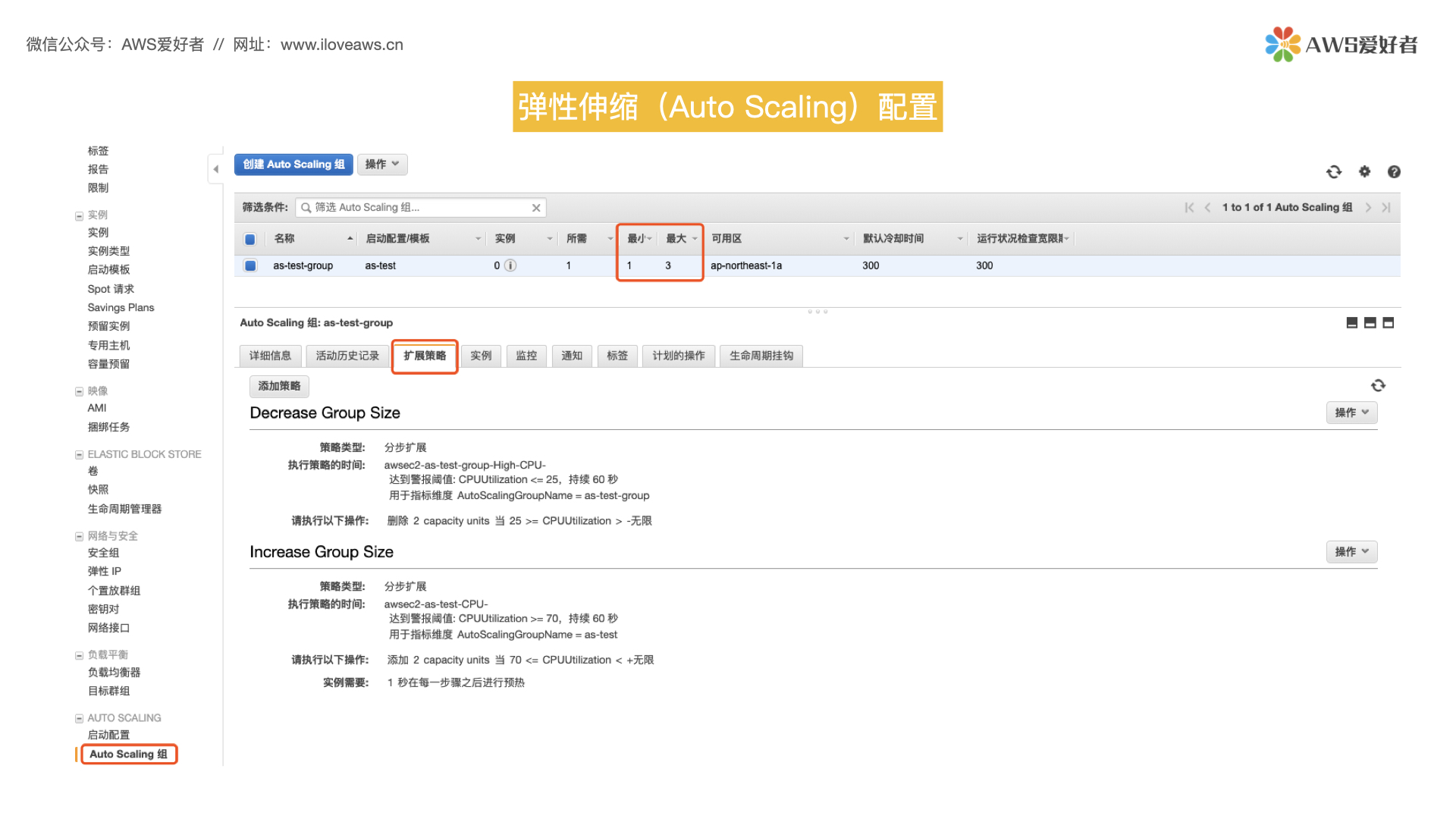Open Savings Plans in the sidebar

121,308
